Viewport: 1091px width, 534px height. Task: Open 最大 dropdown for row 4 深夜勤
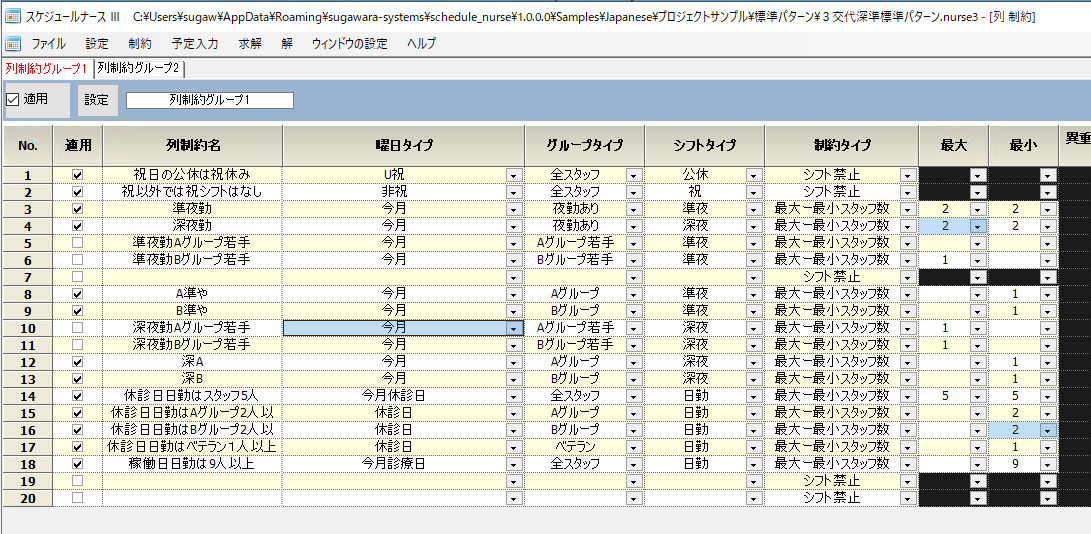[x=979, y=226]
